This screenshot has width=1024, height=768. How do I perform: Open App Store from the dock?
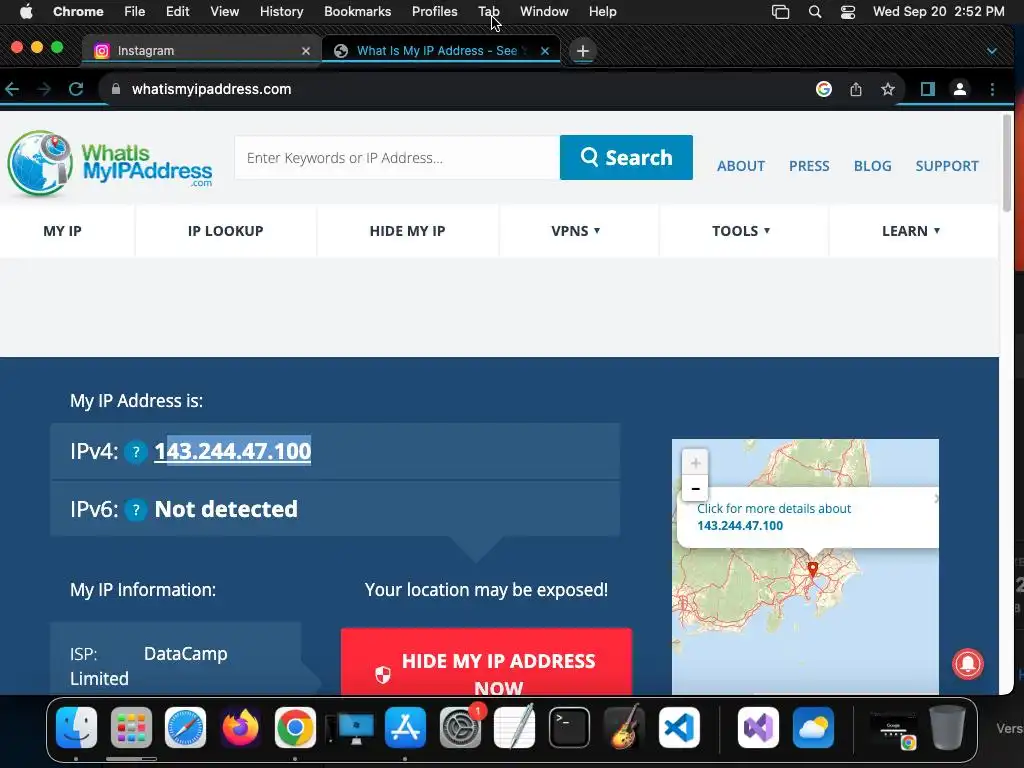[x=405, y=728]
